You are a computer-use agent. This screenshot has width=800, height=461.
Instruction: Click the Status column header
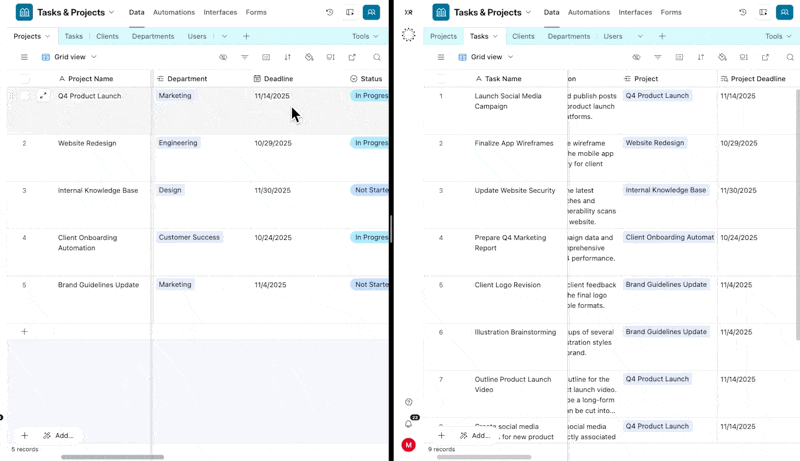point(366,79)
